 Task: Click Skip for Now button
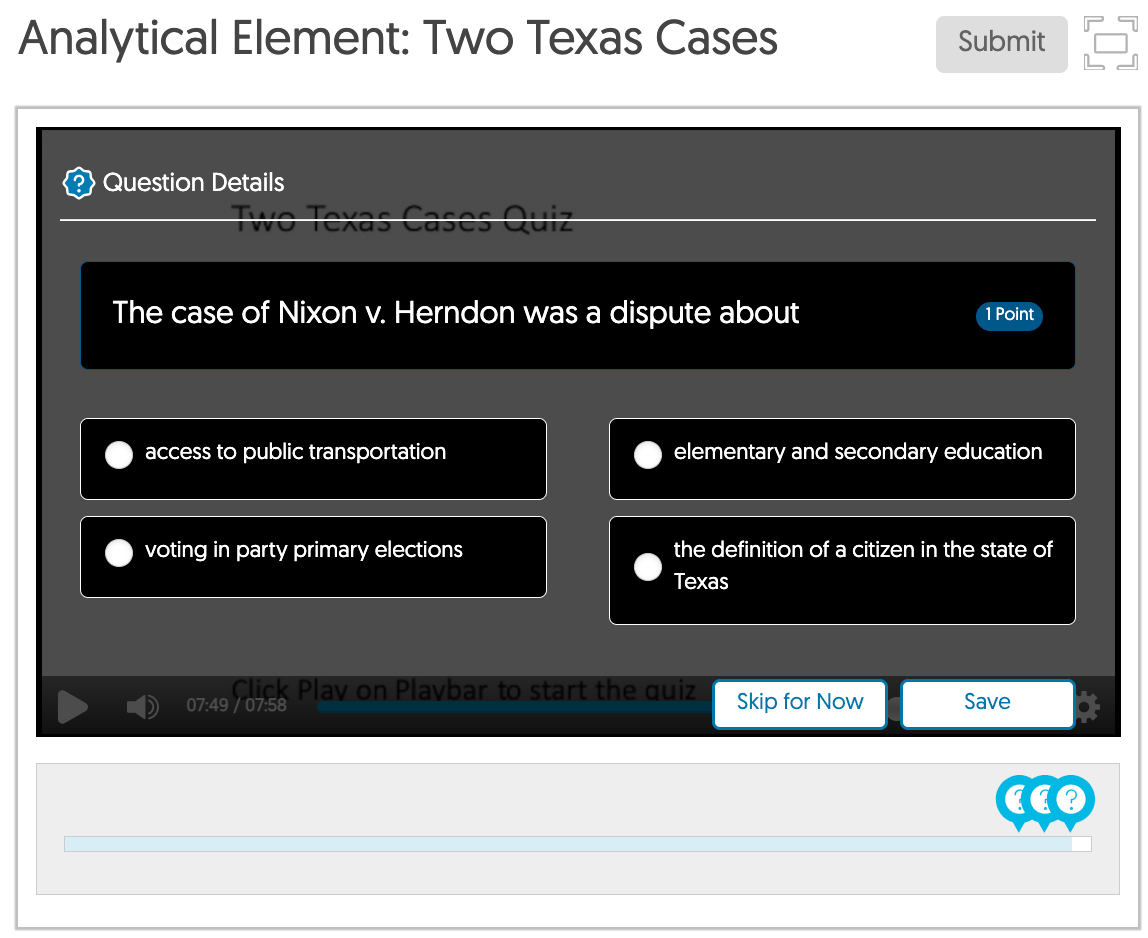point(800,704)
